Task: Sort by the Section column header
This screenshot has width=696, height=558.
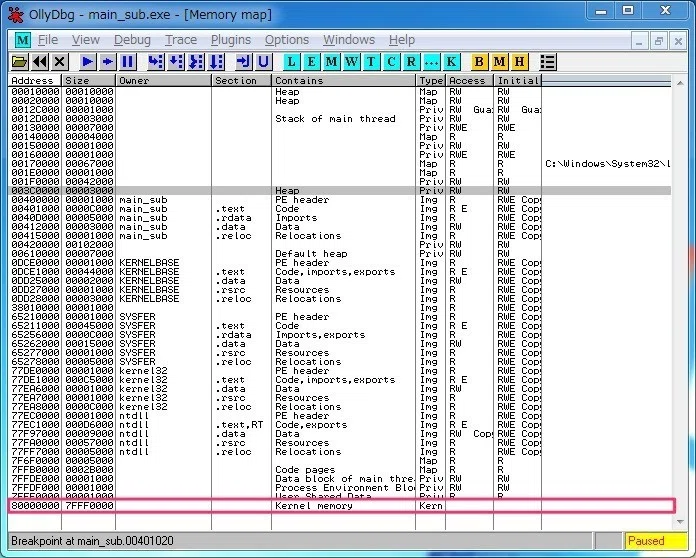Action: [x=241, y=81]
